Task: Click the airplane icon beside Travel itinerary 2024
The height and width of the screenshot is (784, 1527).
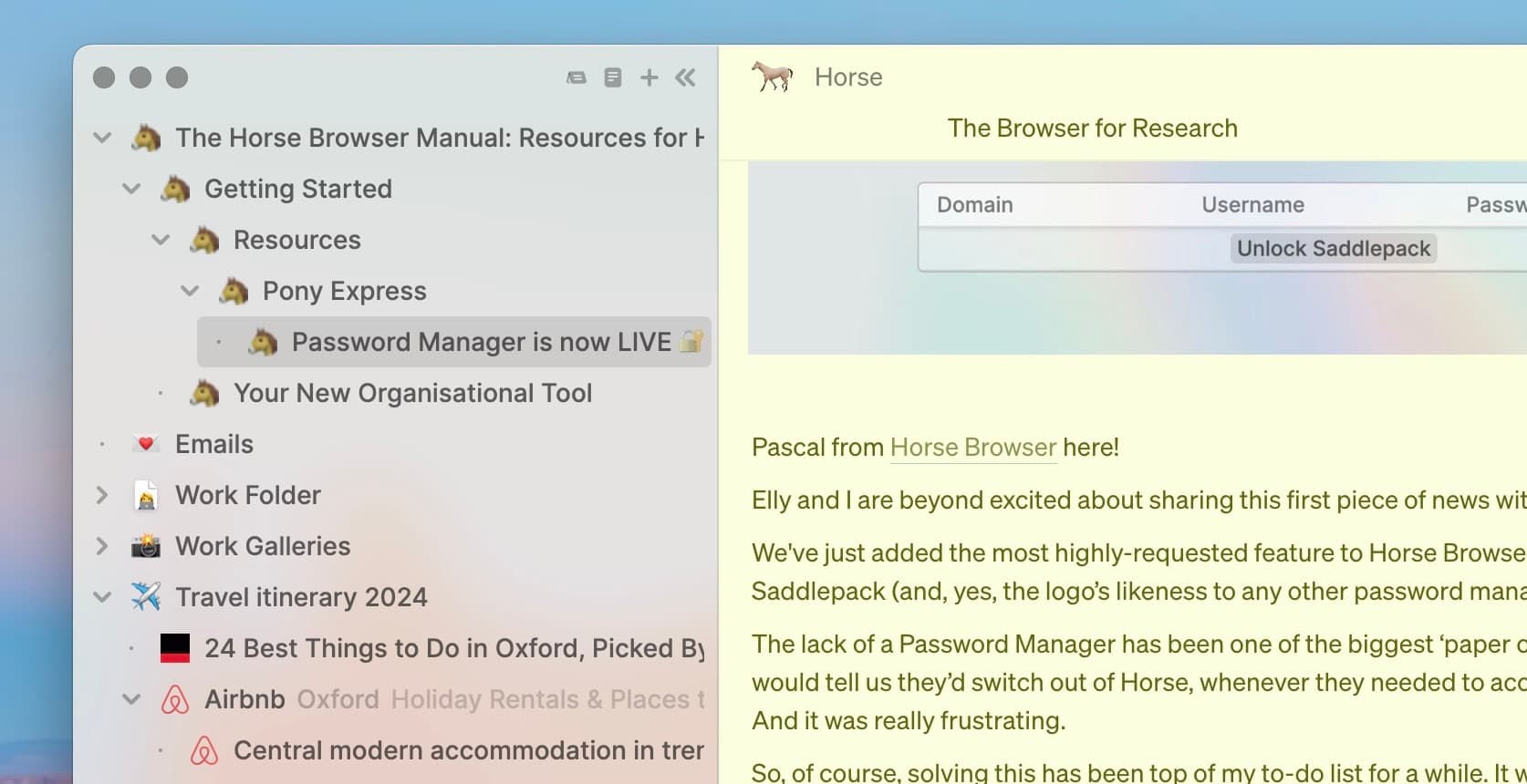Action: click(x=146, y=597)
